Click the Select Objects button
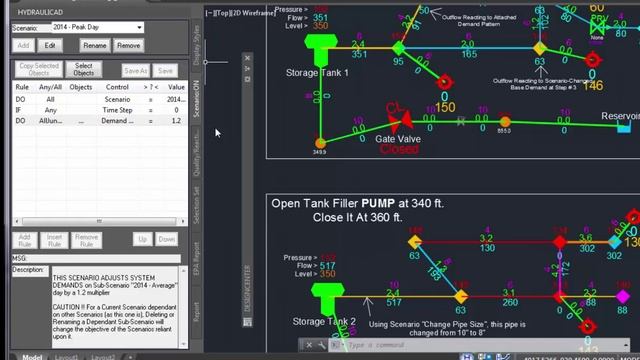Image resolution: width=640 pixels, height=360 pixels. point(84,69)
